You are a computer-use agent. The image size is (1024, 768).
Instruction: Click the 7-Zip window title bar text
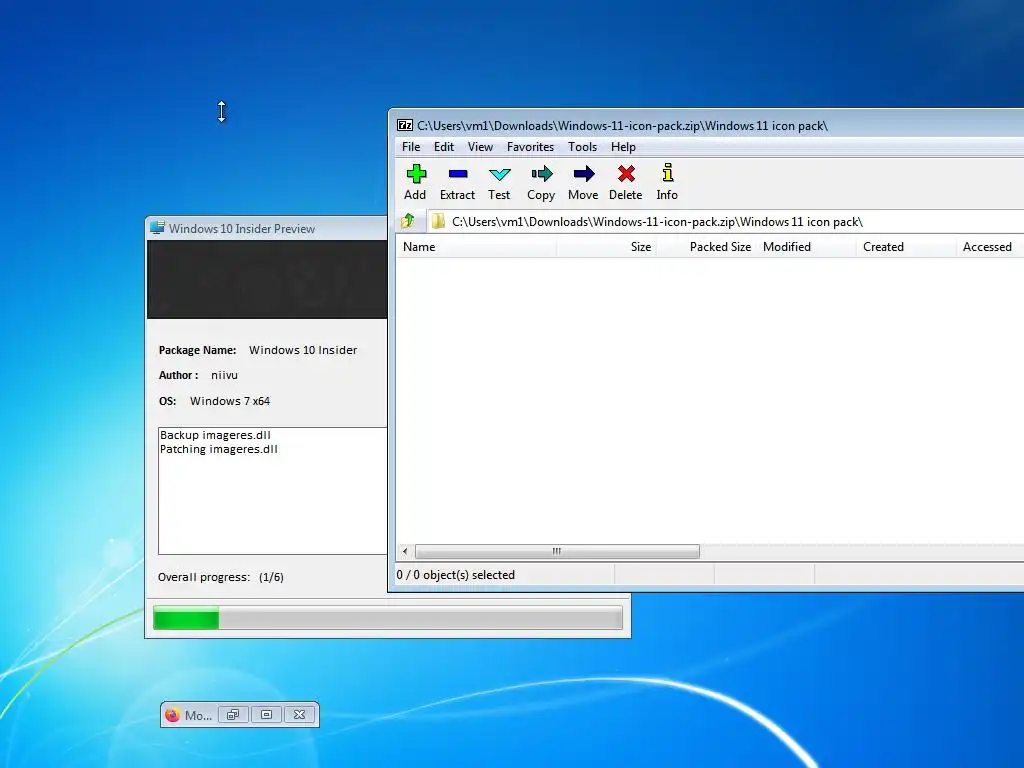point(622,125)
